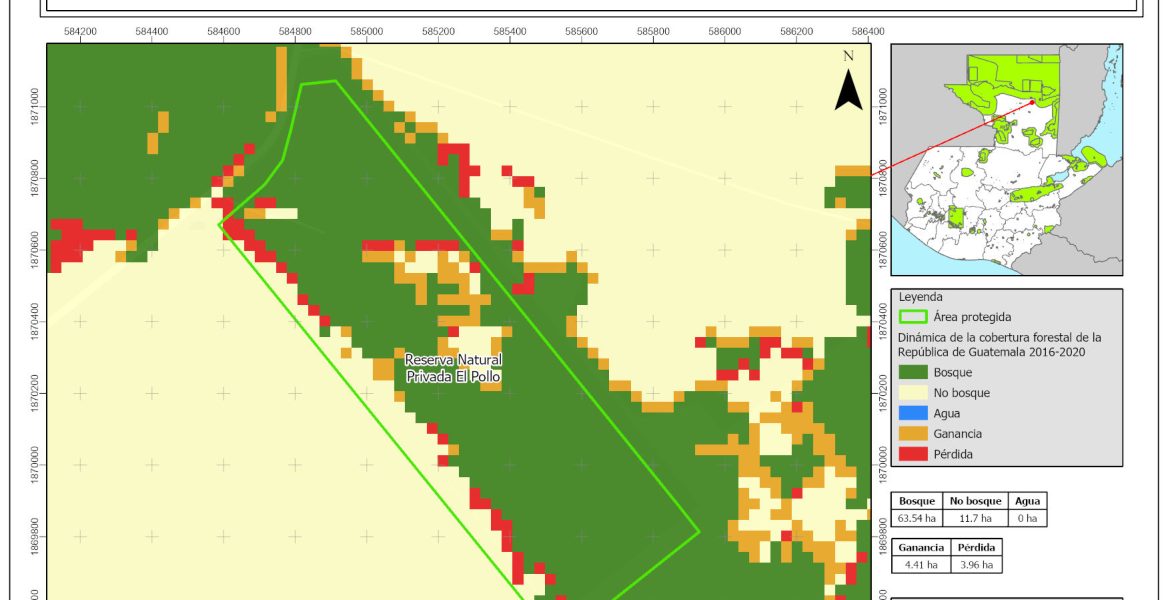Click the 0 ha Agua table cell
The height and width of the screenshot is (600, 1170).
(x=1026, y=518)
